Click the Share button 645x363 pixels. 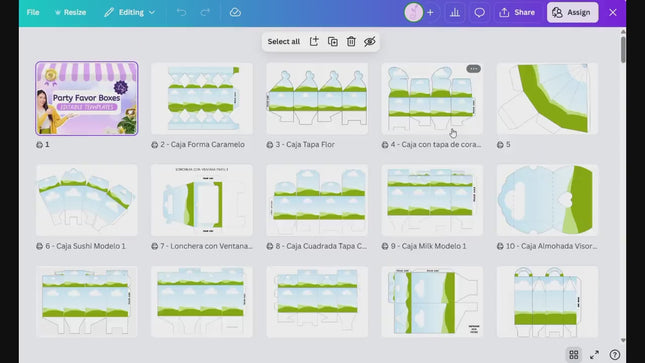point(517,12)
